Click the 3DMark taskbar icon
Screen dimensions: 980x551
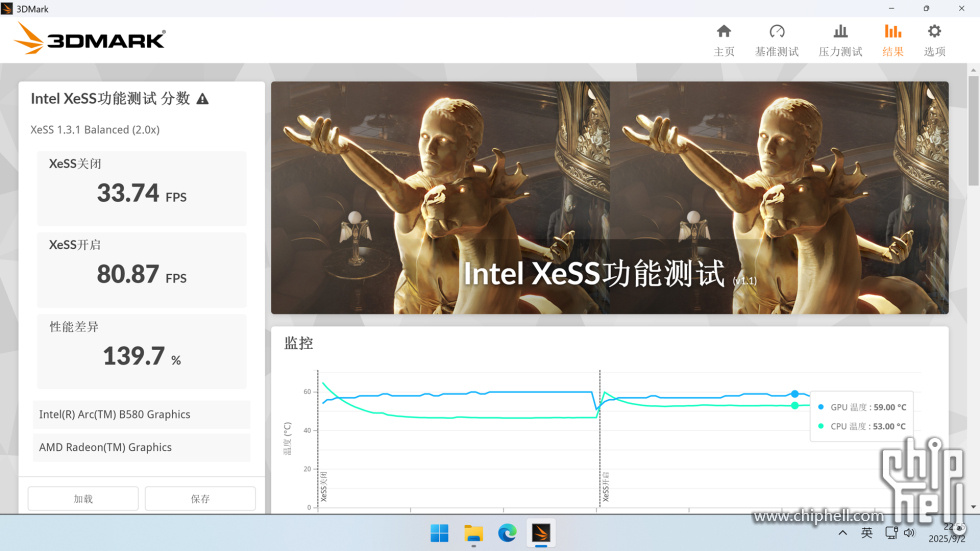(x=541, y=533)
